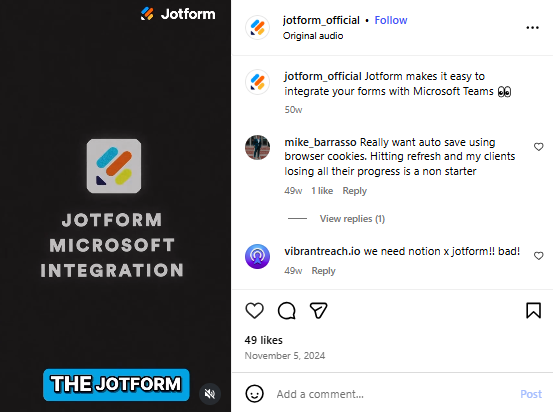Image resolution: width=553 pixels, height=412 pixels.
Task: Open Original audio link
Action: click(313, 36)
